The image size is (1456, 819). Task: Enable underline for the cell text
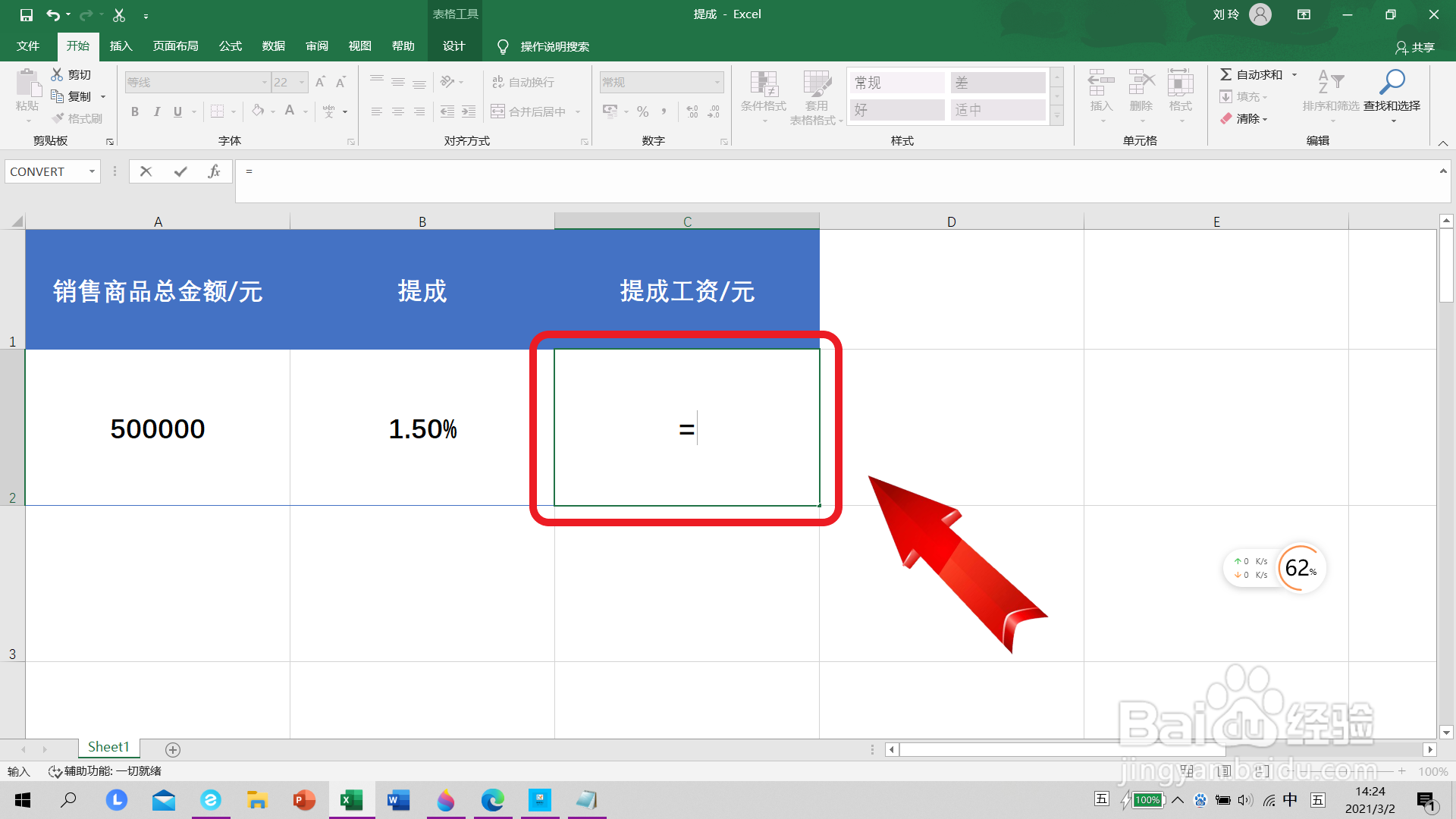coord(176,111)
